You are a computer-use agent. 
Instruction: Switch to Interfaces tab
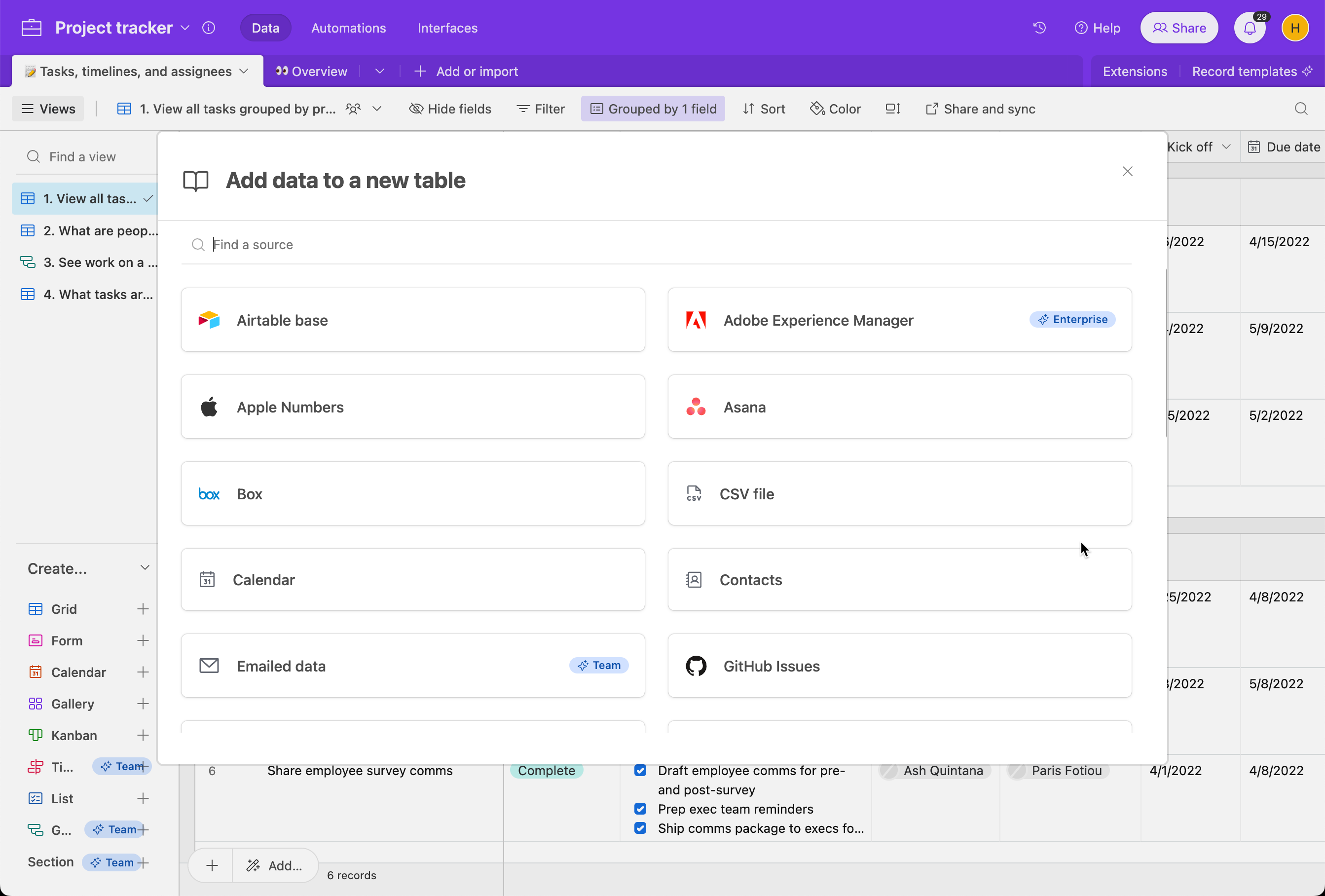coord(447,28)
